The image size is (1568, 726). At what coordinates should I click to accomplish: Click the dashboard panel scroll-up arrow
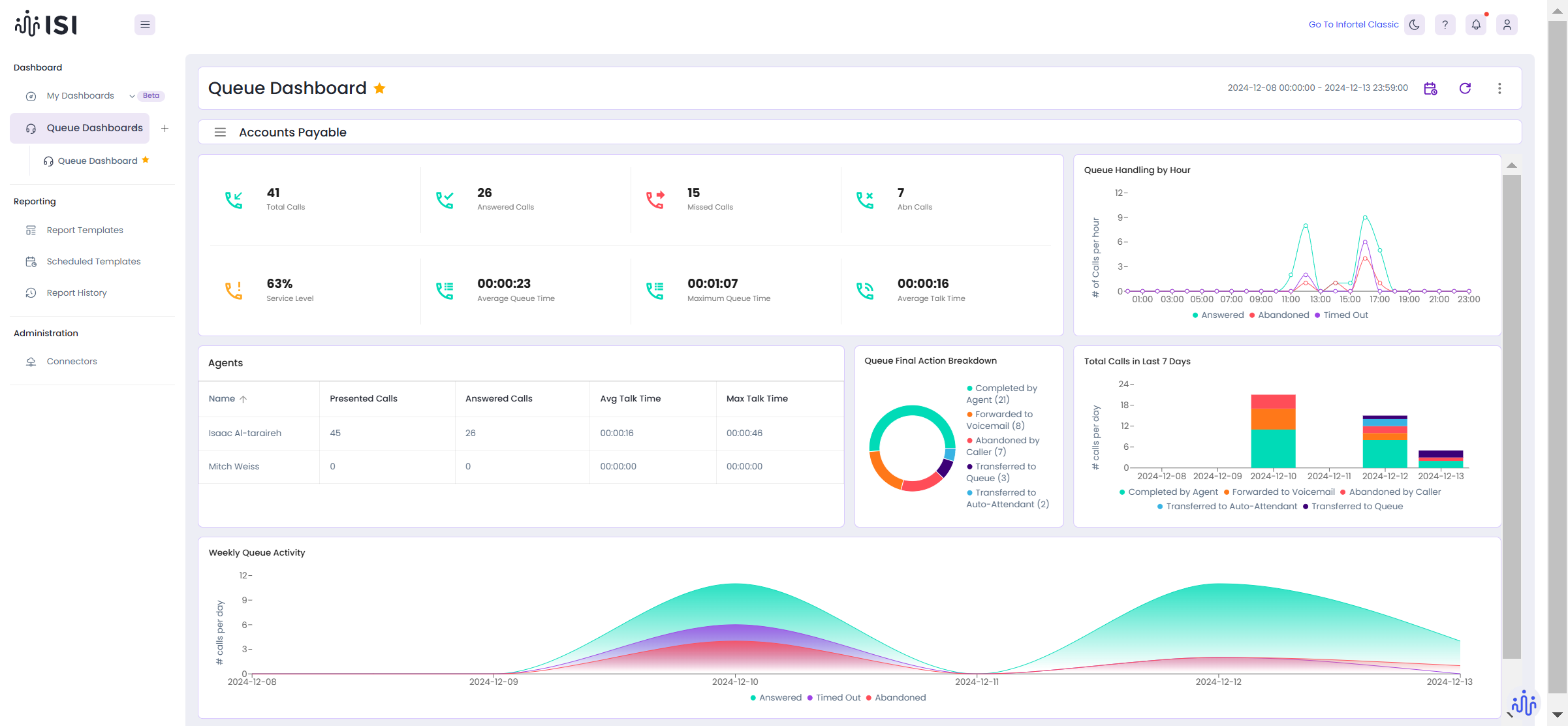pyautogui.click(x=1511, y=166)
